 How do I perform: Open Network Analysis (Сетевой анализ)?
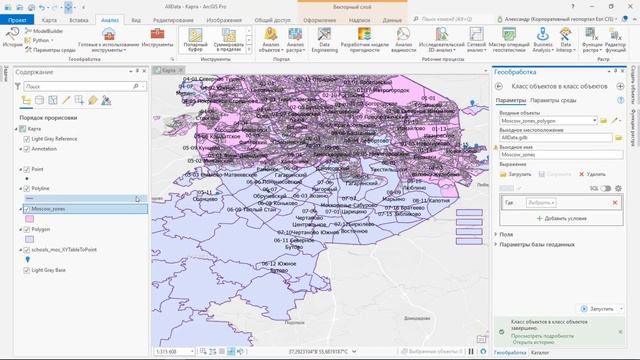point(476,40)
